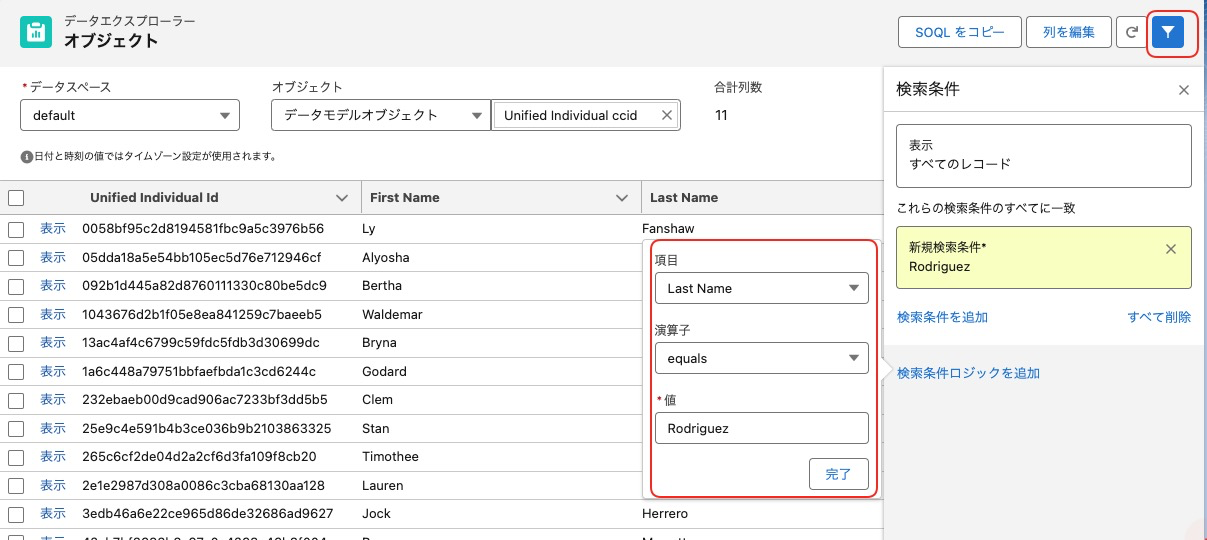1207x540 pixels.
Task: Click 列を編集 button
Action: 1068,32
